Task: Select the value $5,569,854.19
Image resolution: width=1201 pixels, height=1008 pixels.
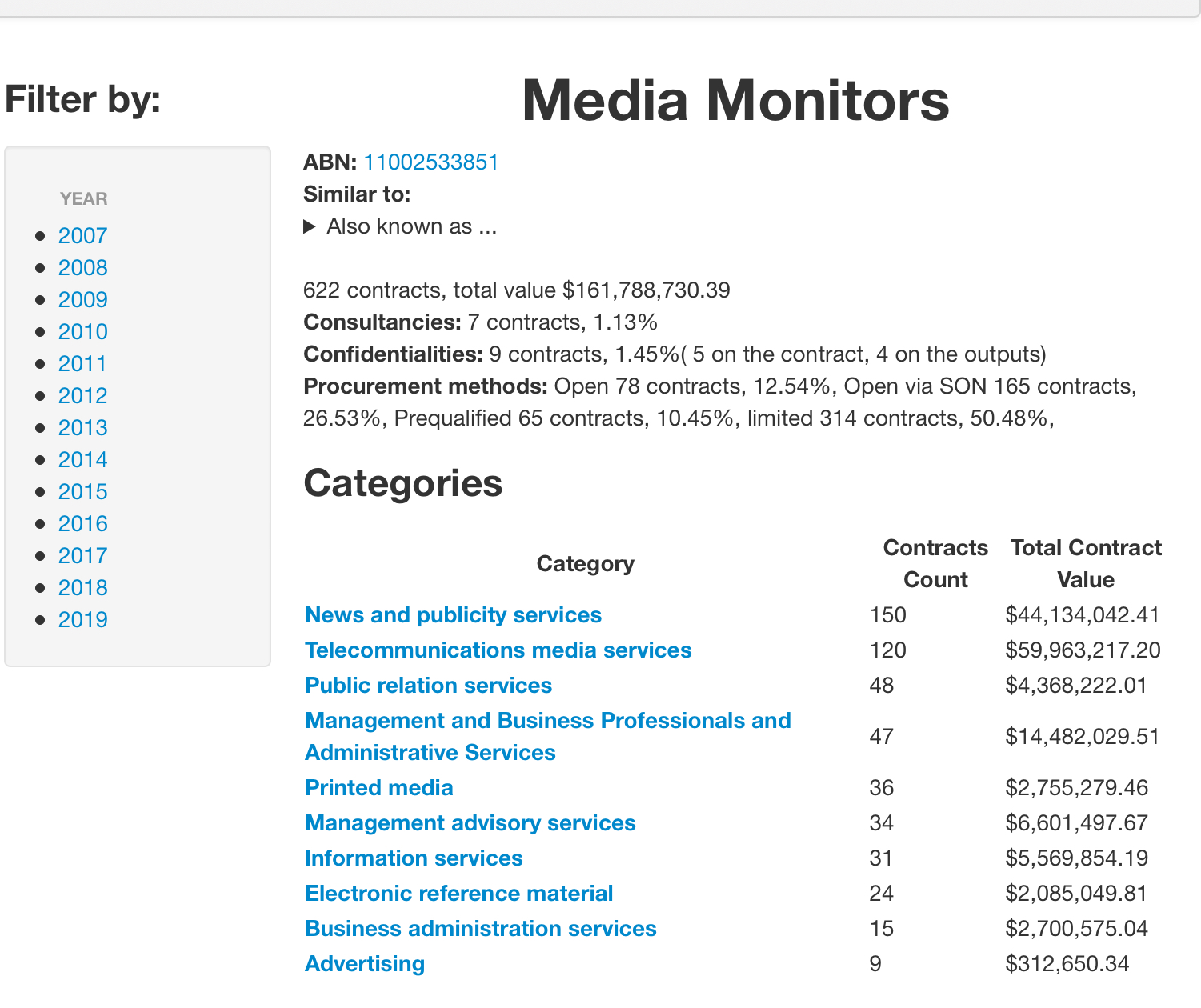Action: [x=1076, y=858]
